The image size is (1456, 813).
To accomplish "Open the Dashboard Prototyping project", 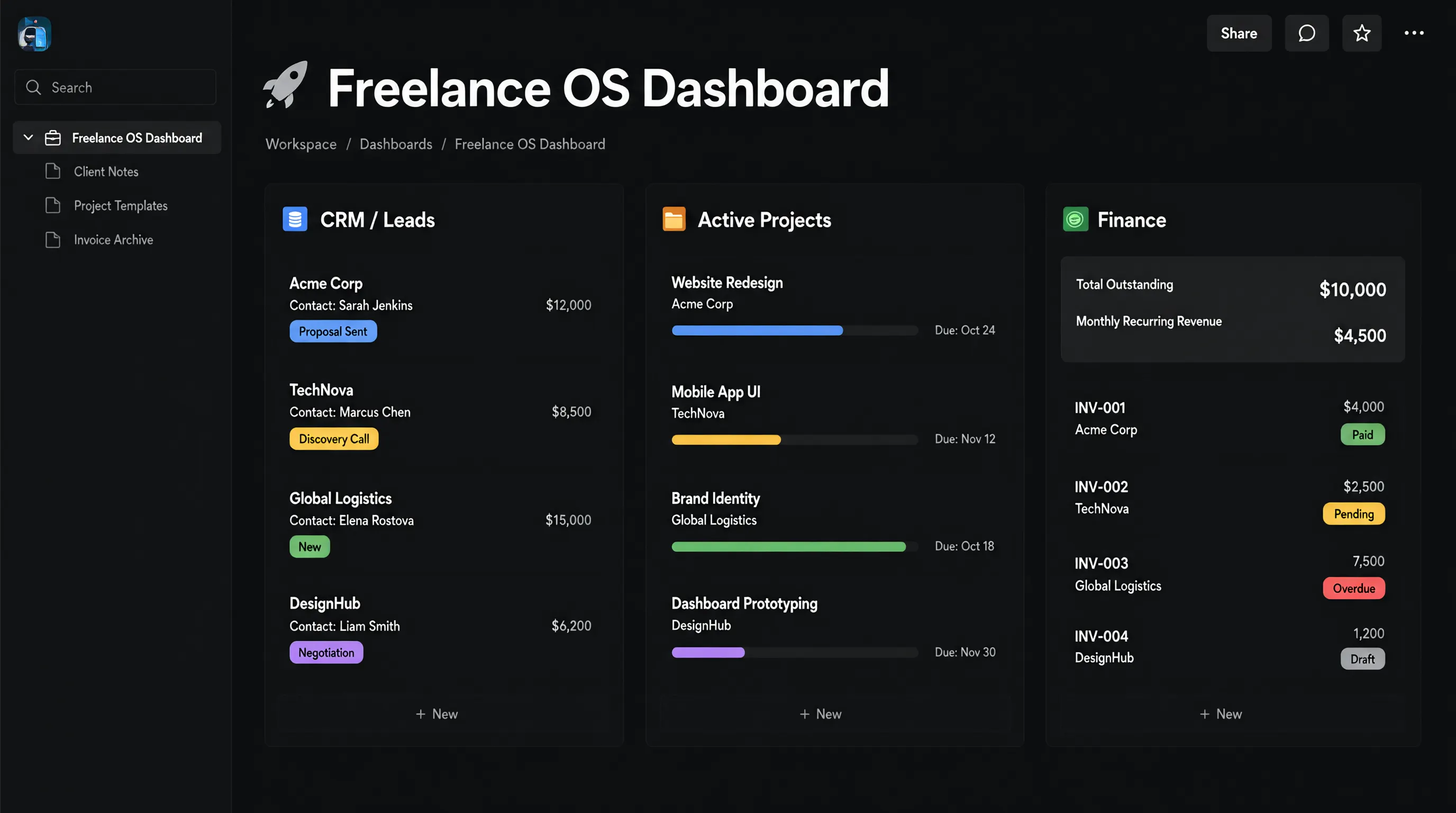I will pos(744,604).
